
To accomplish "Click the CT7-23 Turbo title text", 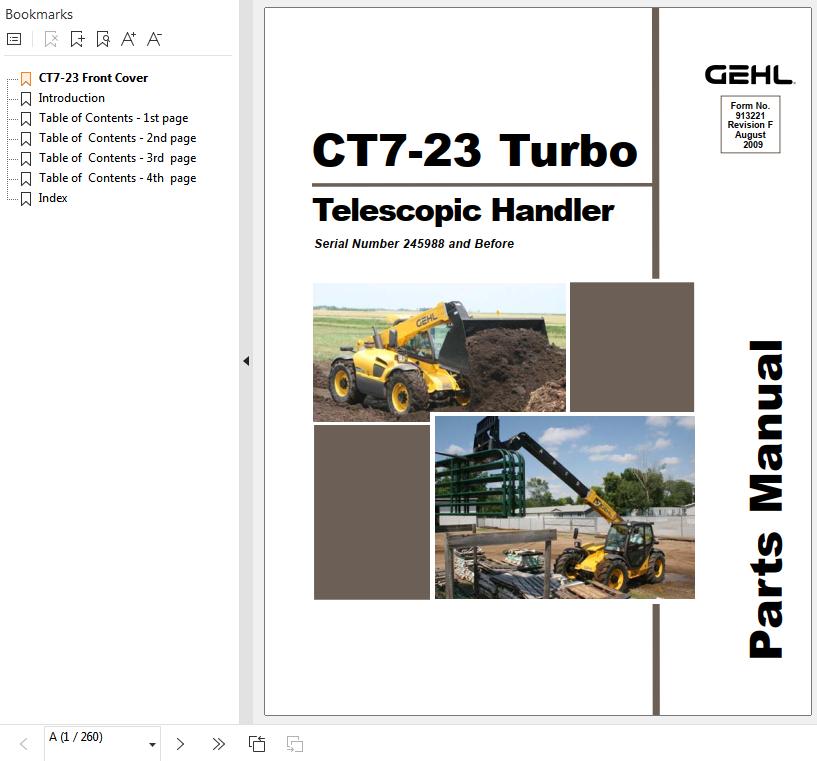I will 475,151.
